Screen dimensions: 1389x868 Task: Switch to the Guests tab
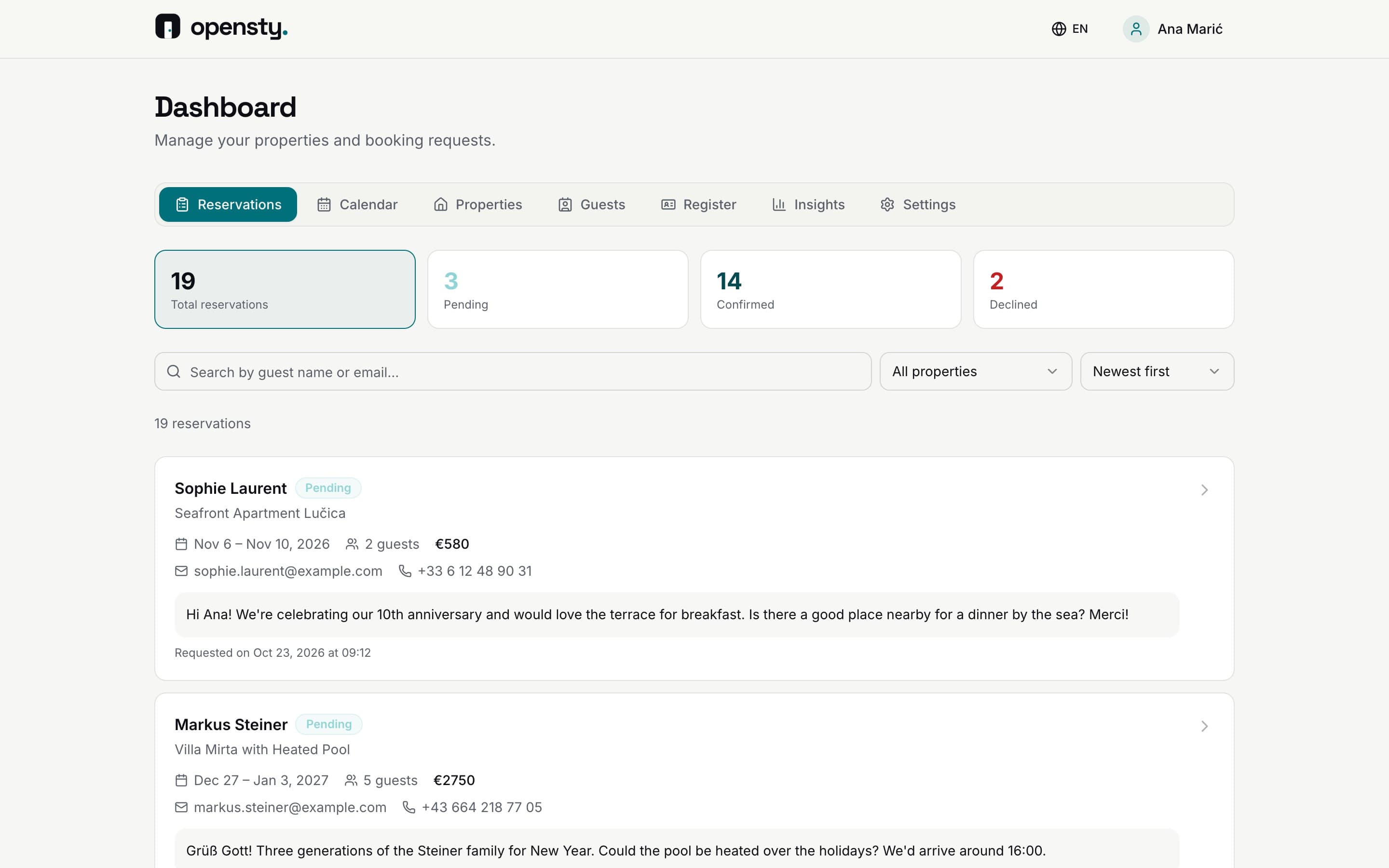click(x=592, y=204)
